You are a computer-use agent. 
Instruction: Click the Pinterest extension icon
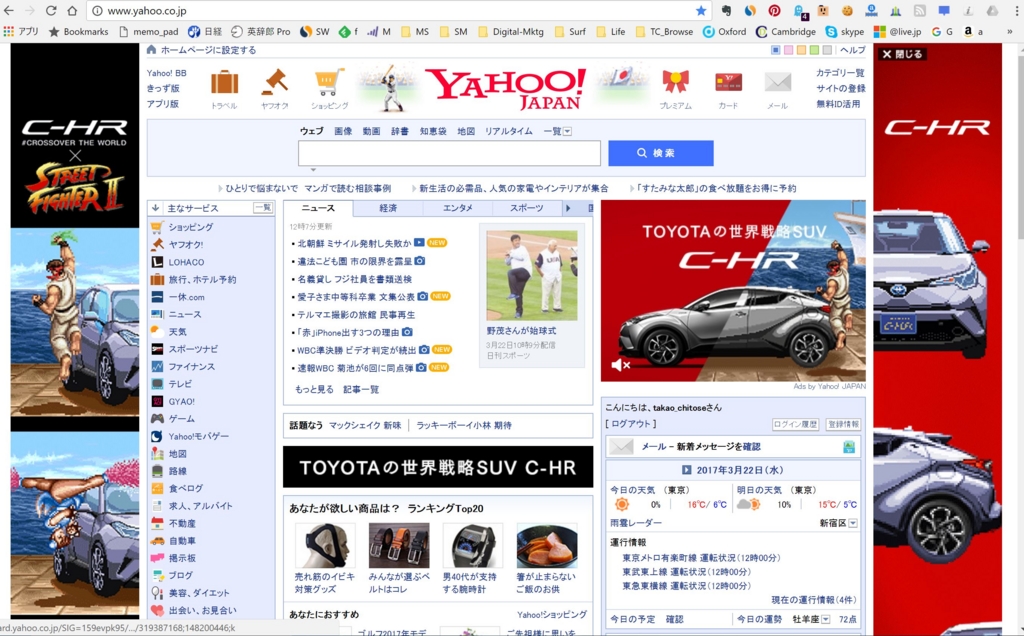774,10
